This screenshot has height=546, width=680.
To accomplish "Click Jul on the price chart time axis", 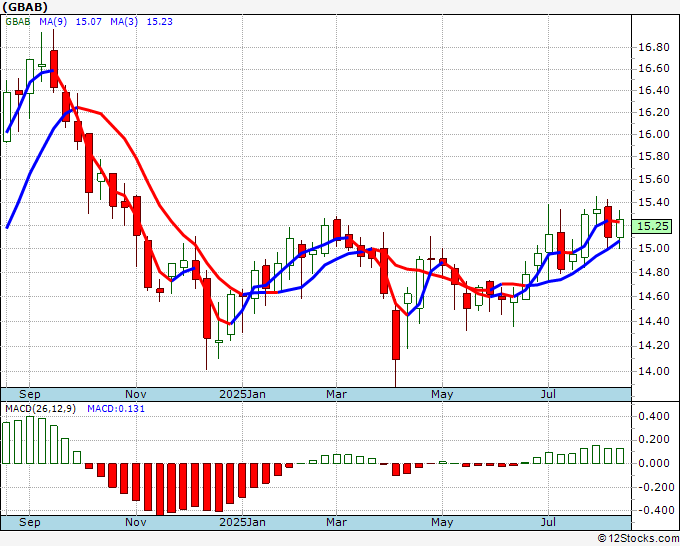I will (x=549, y=394).
